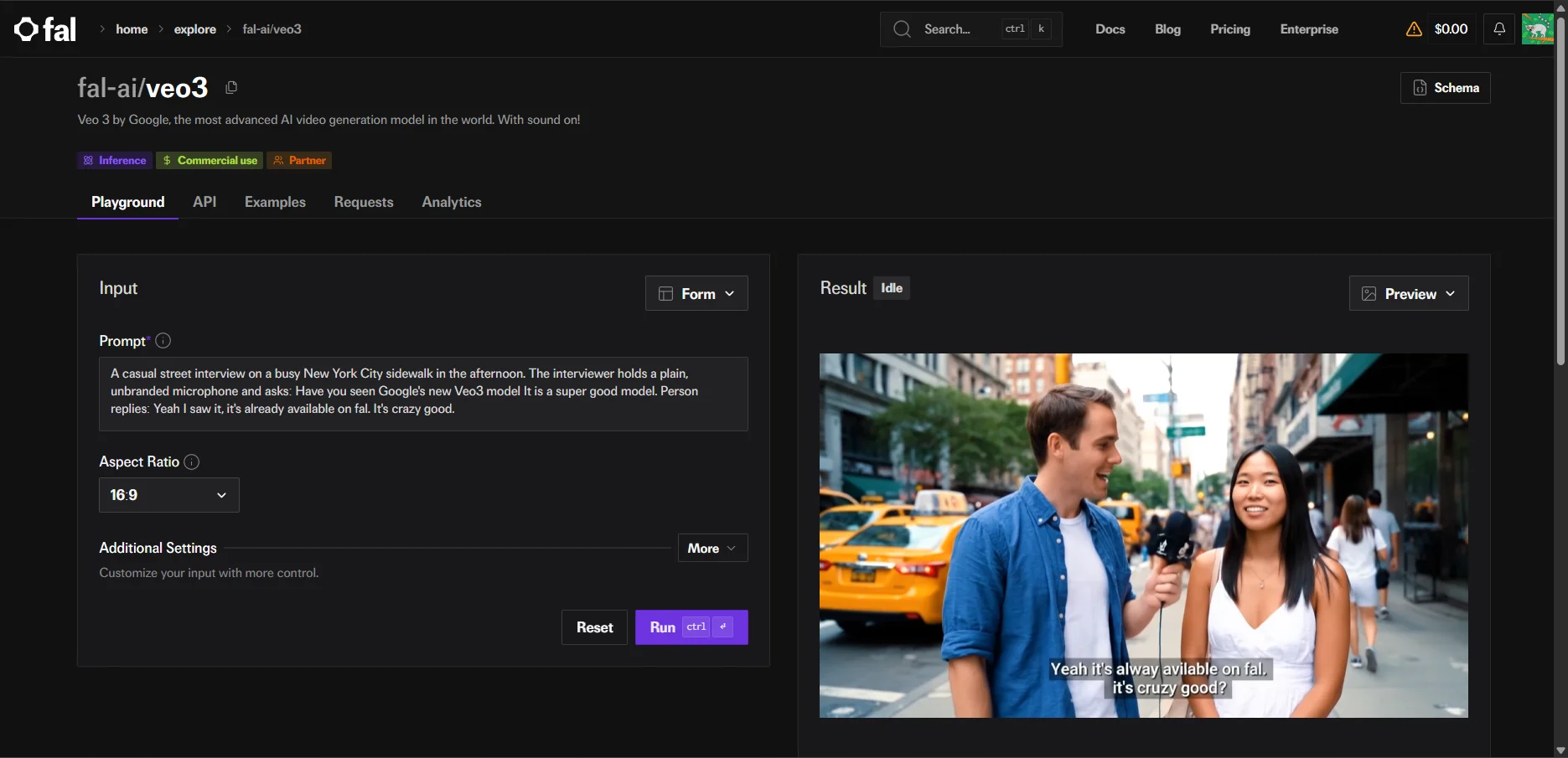This screenshot has width=1568, height=758.
Task: Click the search magnifier icon
Action: [x=902, y=29]
